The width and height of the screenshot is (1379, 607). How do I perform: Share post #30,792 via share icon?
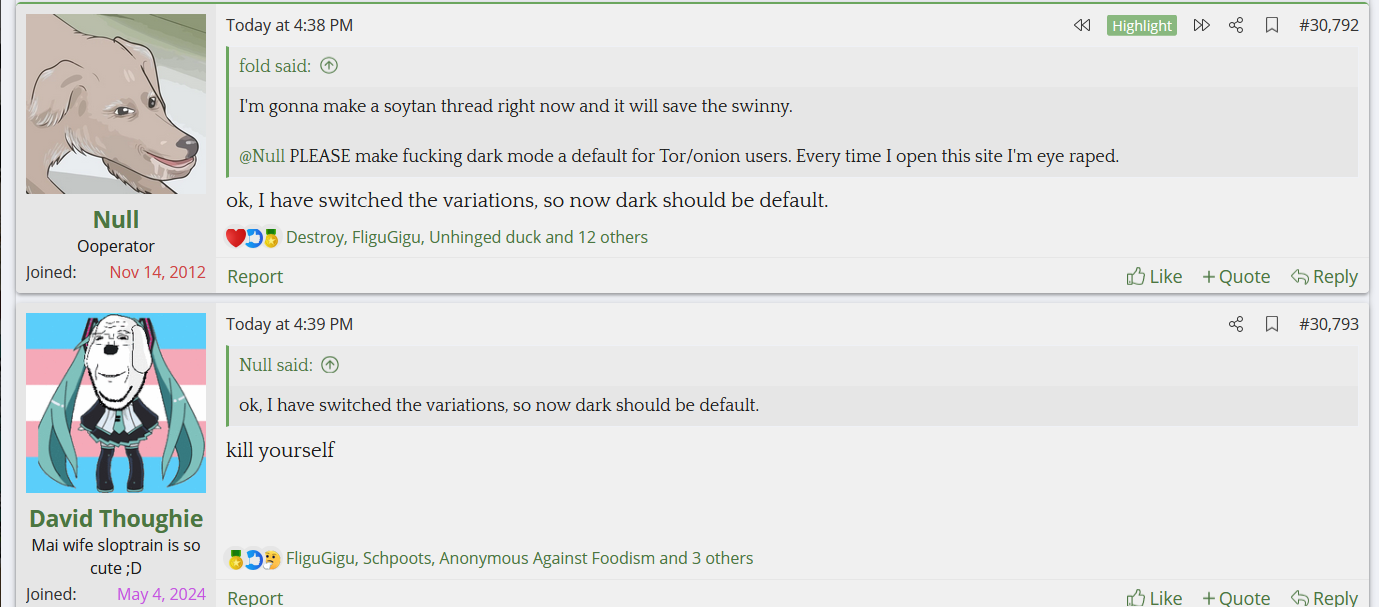tap(1236, 26)
